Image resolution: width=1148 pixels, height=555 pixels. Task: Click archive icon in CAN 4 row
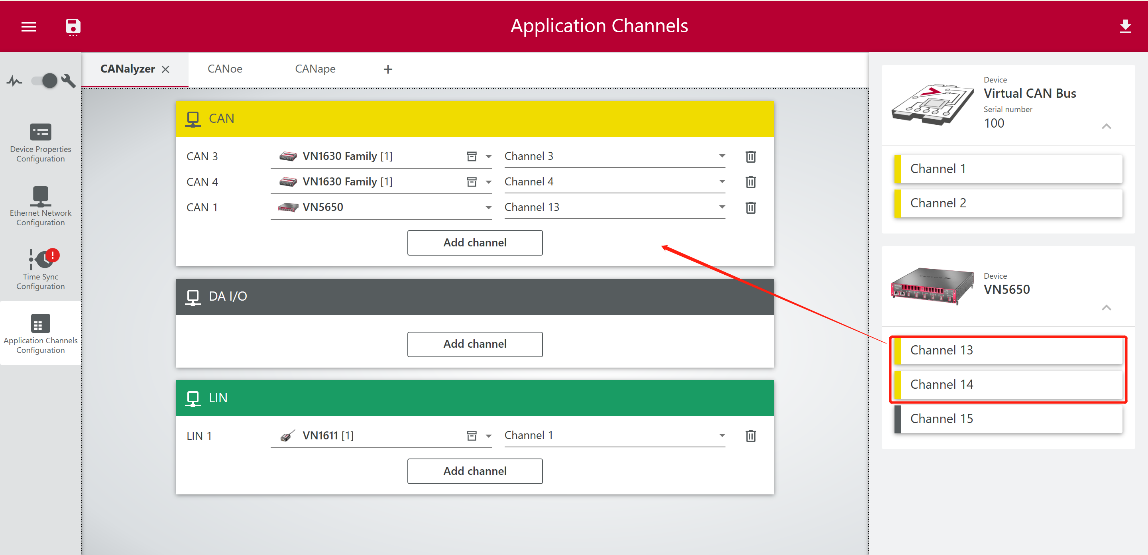click(472, 182)
